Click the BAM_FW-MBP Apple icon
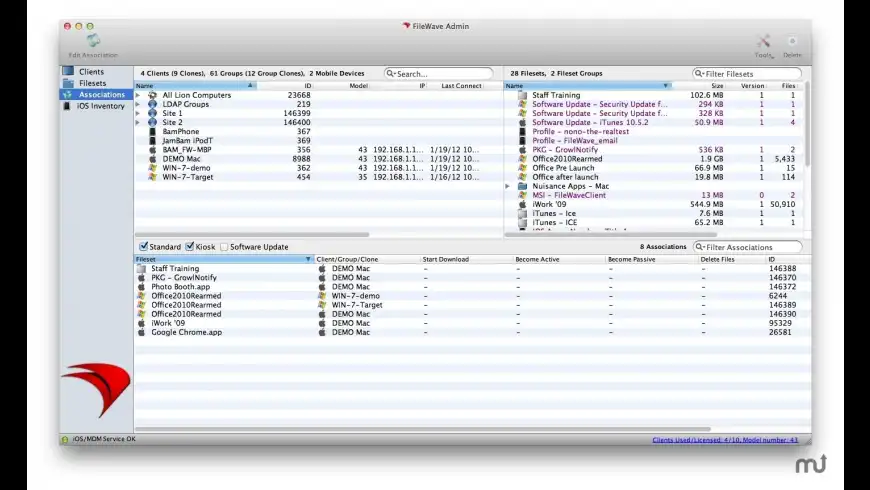 pyautogui.click(x=153, y=150)
